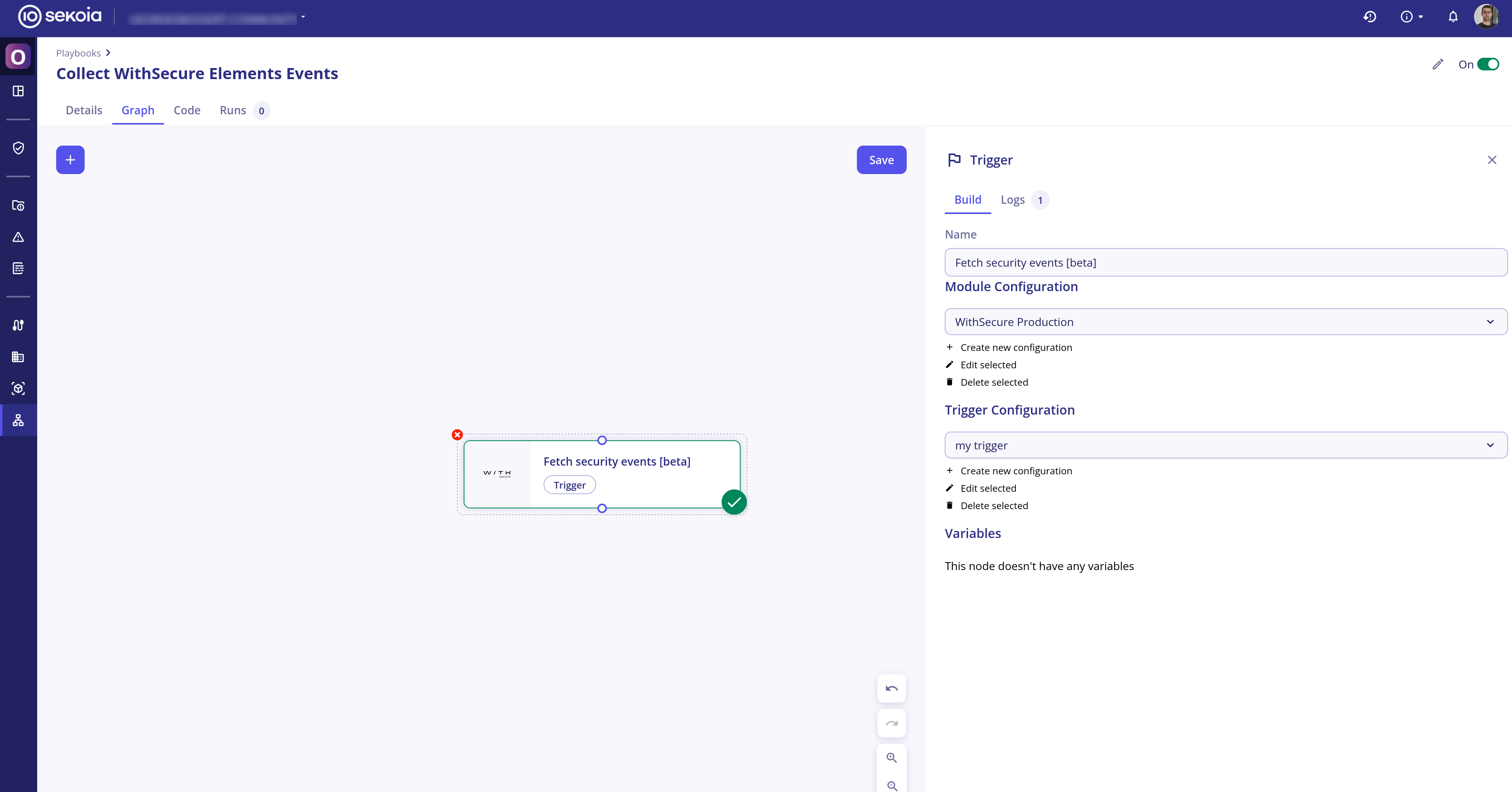1512x792 pixels.
Task: Open the Sekoia home logo
Action: (x=59, y=16)
